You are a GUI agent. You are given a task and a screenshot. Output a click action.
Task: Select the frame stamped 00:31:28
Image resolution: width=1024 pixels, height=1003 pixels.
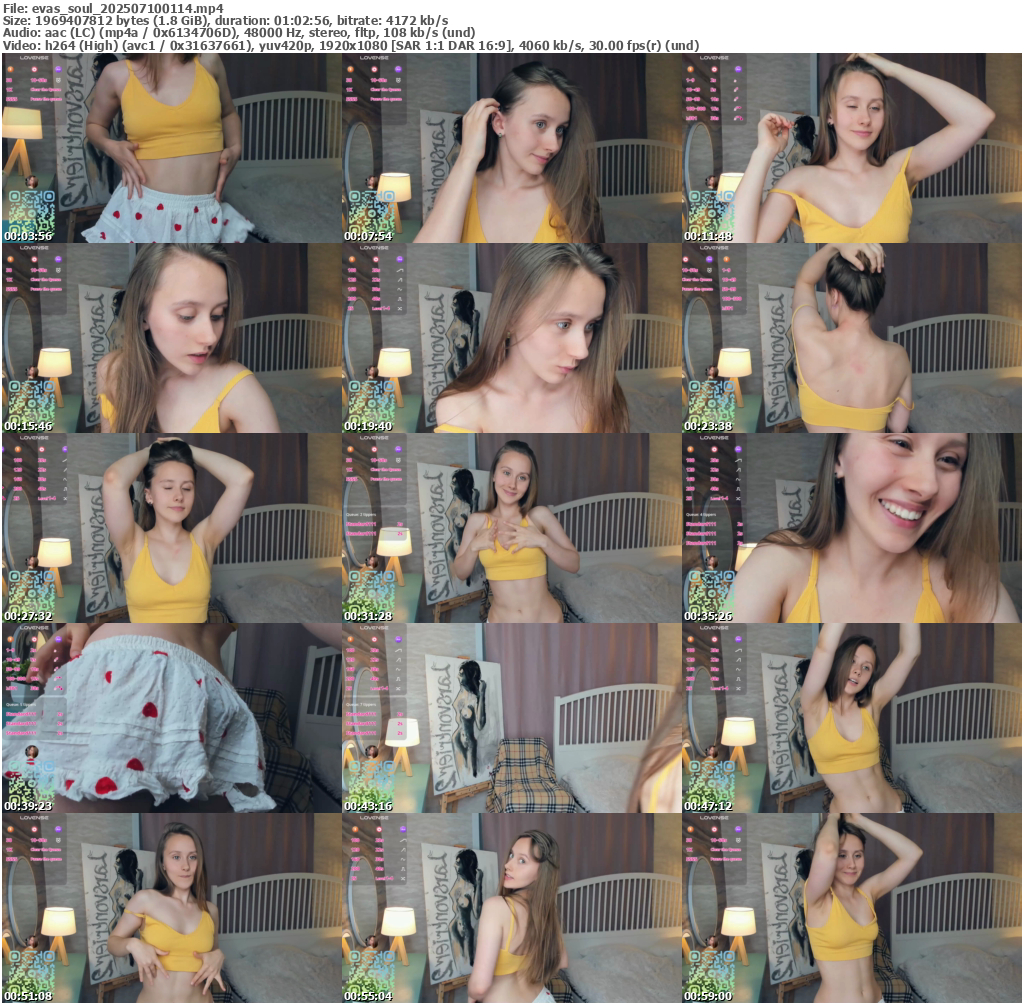pos(511,528)
